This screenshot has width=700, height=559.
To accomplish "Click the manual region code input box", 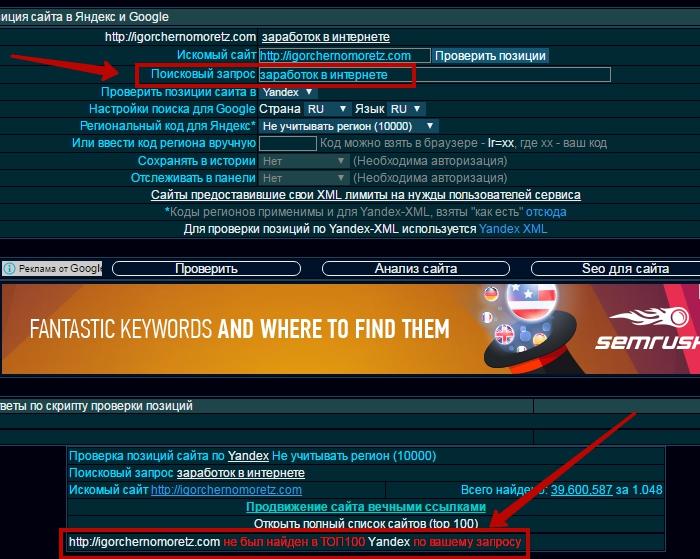I will pyautogui.click(x=288, y=144).
